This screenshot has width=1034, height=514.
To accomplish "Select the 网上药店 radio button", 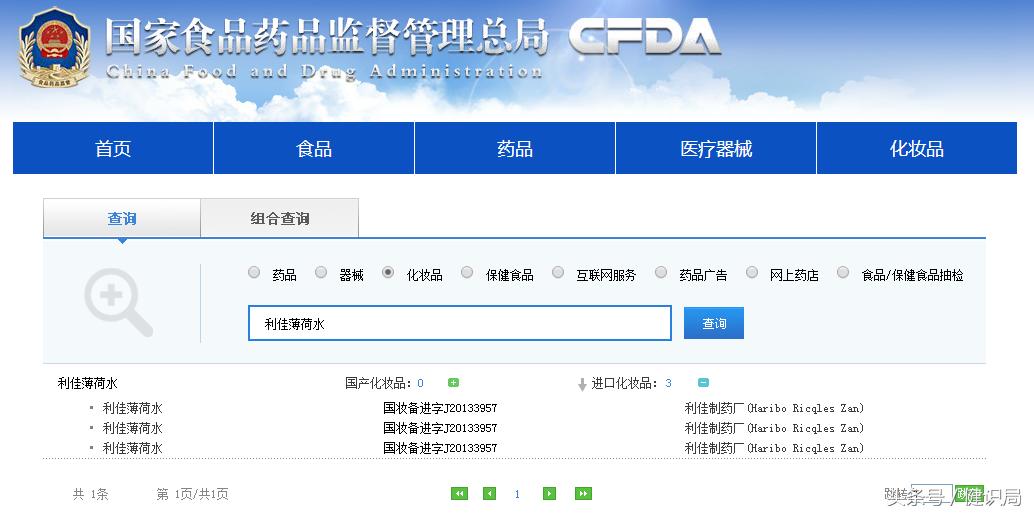I will (752, 273).
